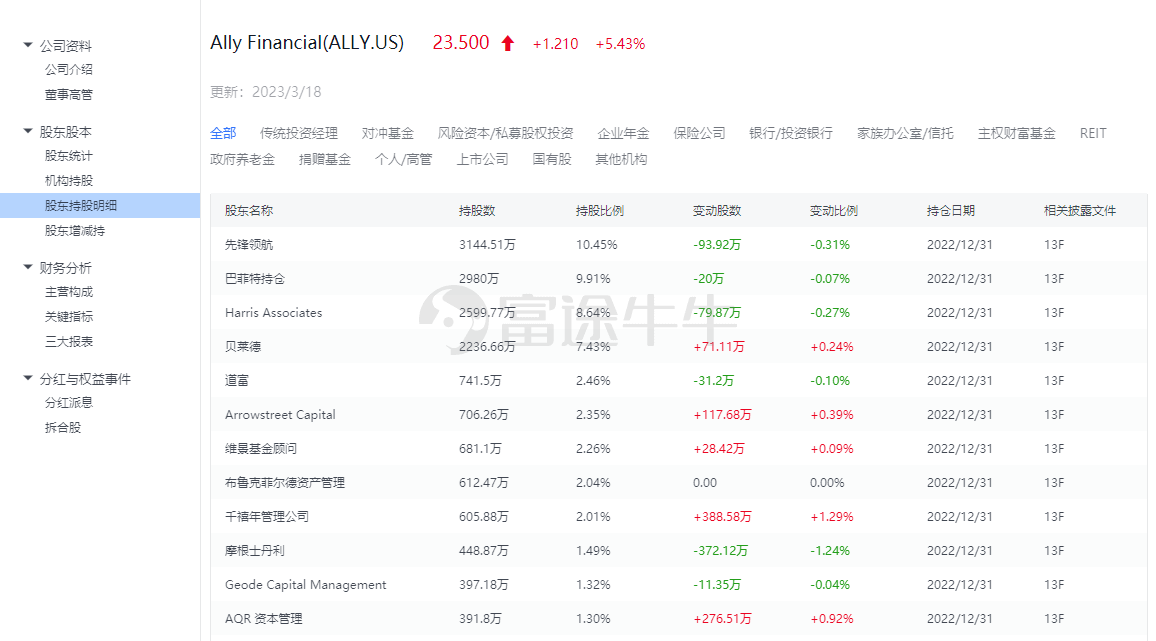Screen dimensions: 1156x641
Task: Click the 3144.51万 holdings value
Action: pos(487,245)
